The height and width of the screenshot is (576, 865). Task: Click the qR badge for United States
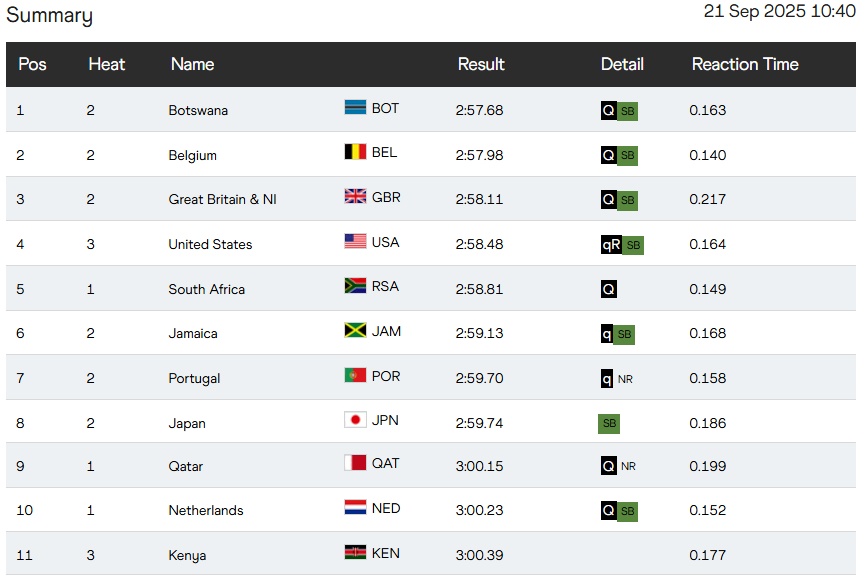point(611,244)
